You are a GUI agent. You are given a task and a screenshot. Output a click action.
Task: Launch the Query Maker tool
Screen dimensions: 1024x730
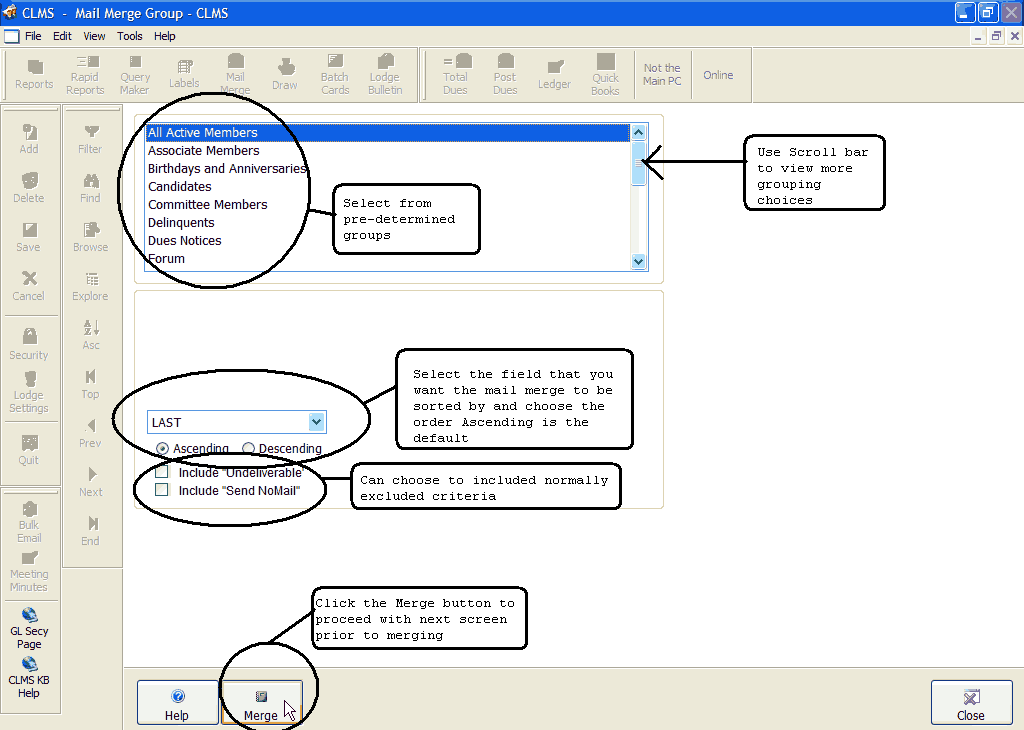(135, 75)
